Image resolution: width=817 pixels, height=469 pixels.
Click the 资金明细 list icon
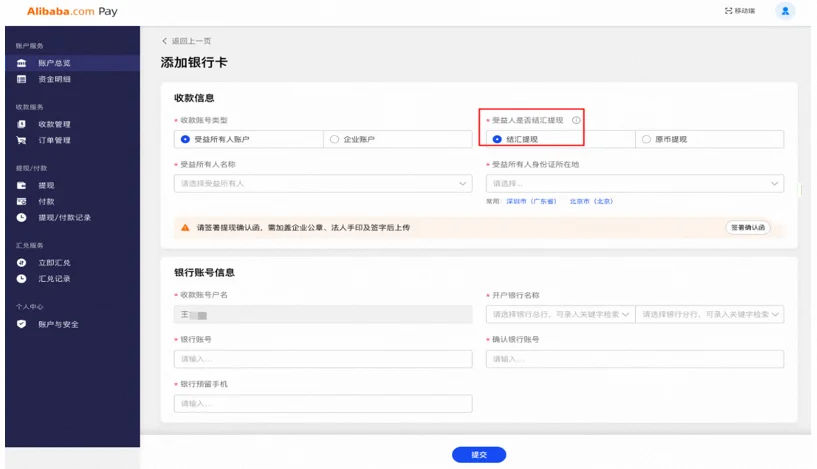point(21,79)
